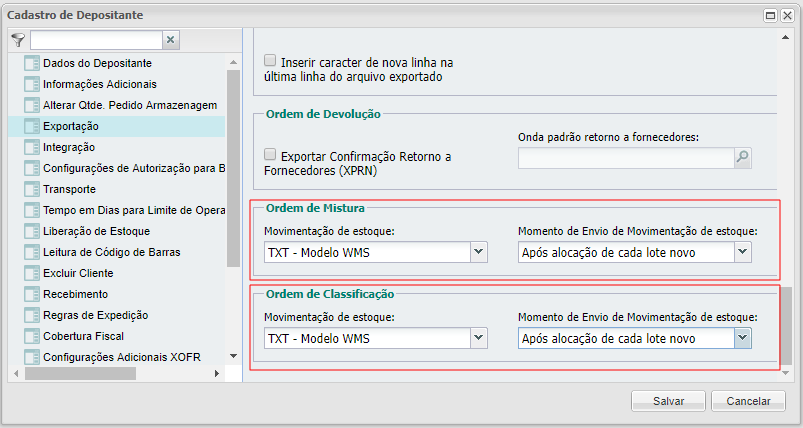This screenshot has width=803, height=428.
Task: Open Momento de Envio dropdown in Ordem de Classificação
Action: 742,339
